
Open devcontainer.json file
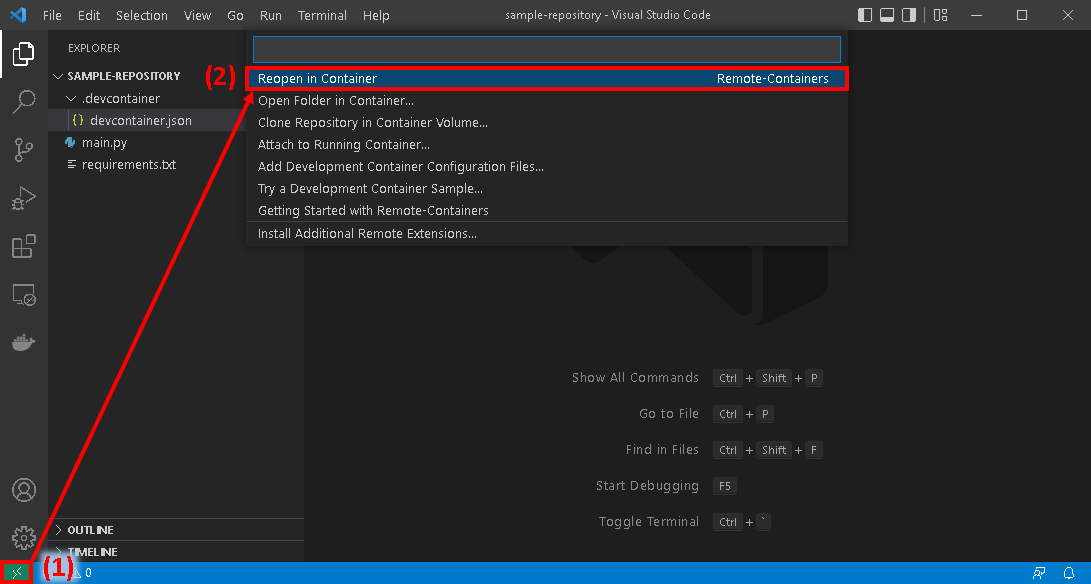(x=141, y=120)
